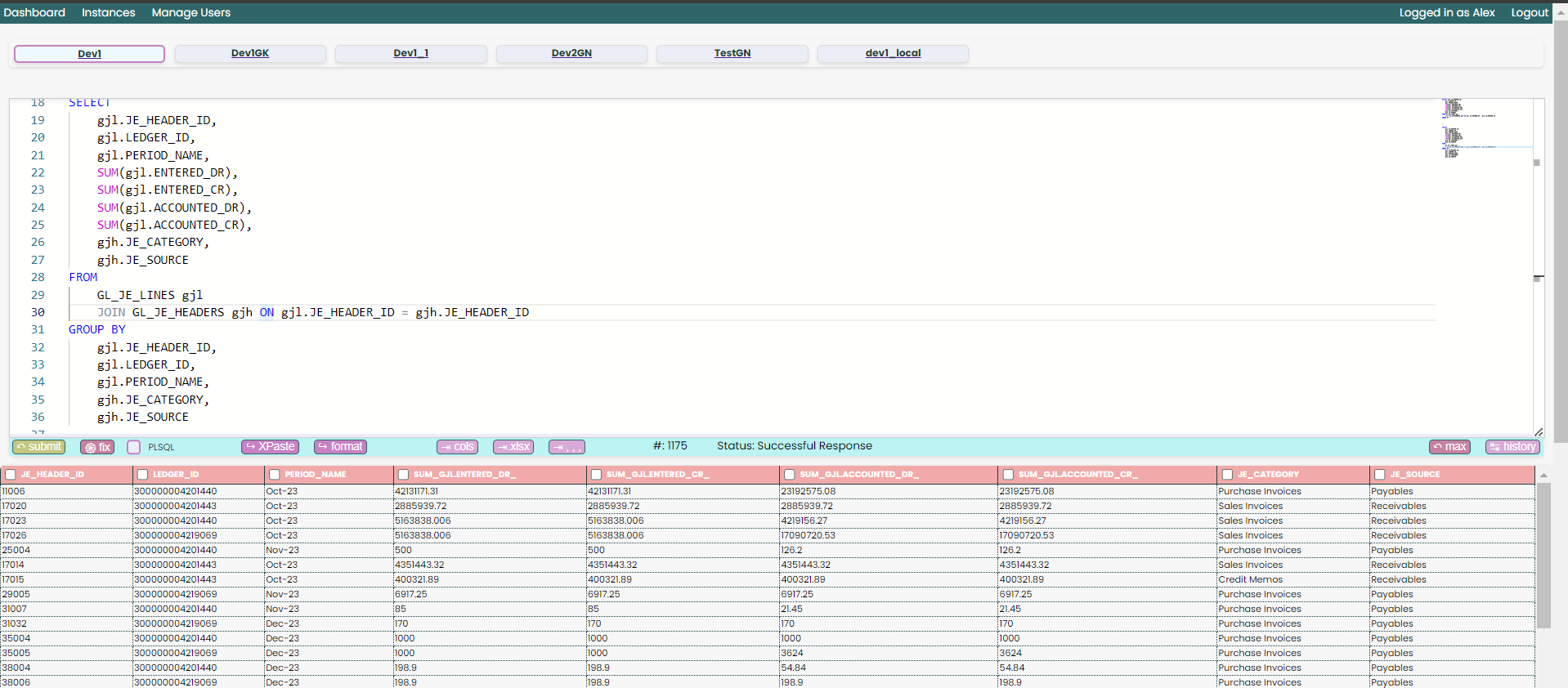Click the ledger cell in row 31032
The height and width of the screenshot is (688, 1568).
(198, 623)
